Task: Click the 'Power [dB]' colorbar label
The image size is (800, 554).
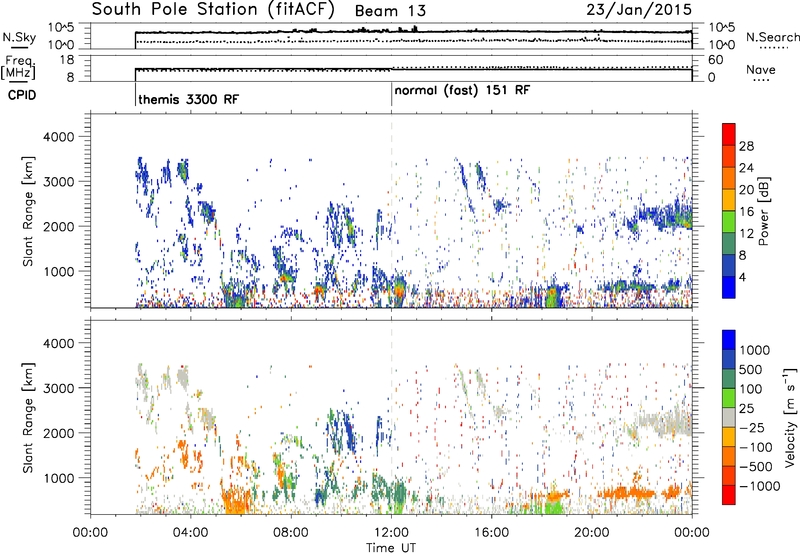Action: click(x=764, y=211)
